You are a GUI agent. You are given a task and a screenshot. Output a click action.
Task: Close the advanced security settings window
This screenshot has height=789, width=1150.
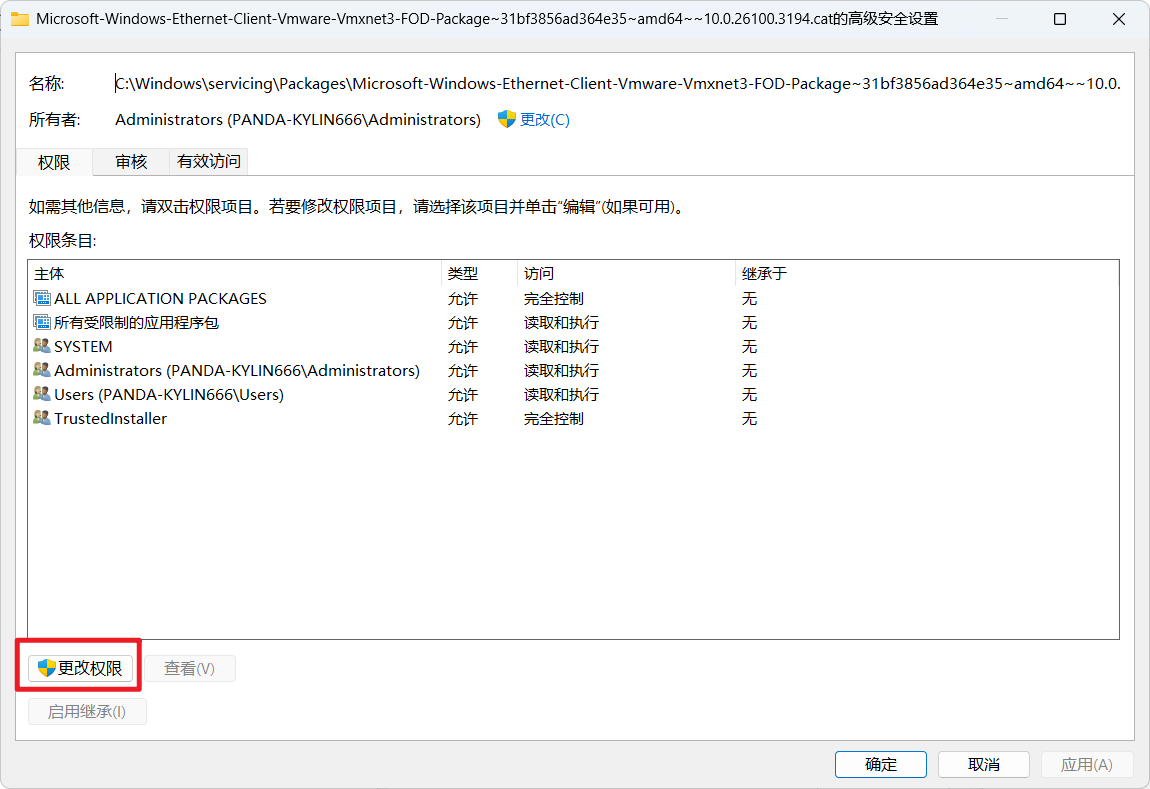click(x=1118, y=19)
